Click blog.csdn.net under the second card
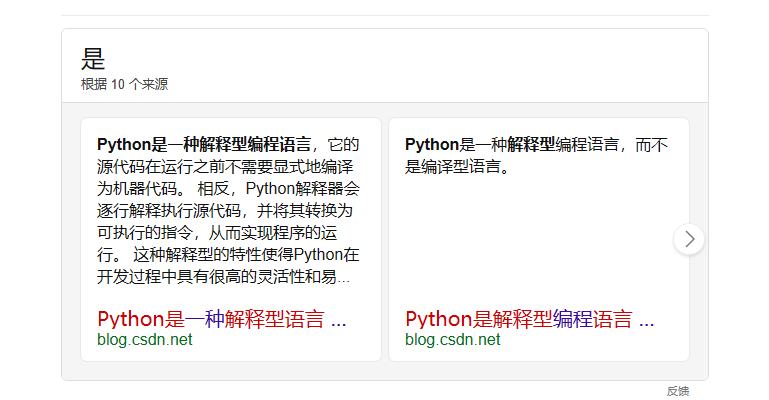This screenshot has width=769, height=400. [453, 340]
